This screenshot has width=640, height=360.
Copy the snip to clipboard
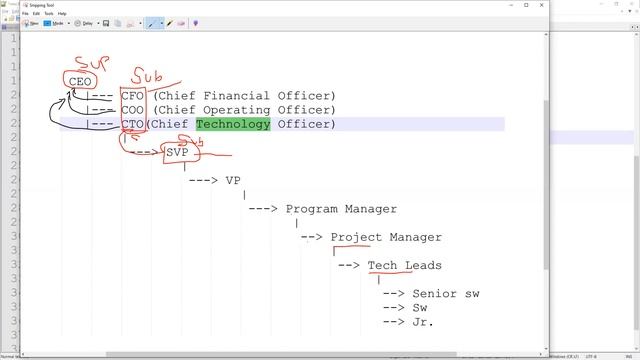point(118,24)
